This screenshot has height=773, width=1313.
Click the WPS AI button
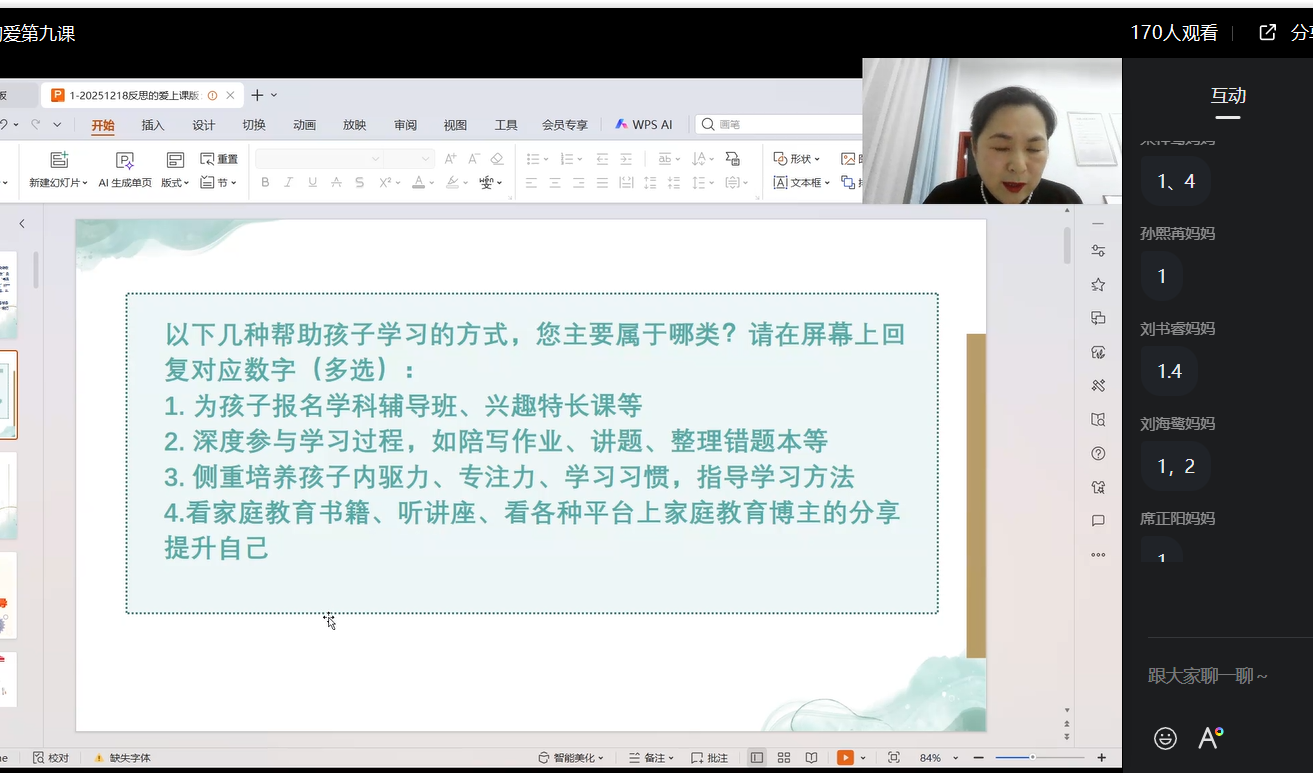[x=643, y=125]
